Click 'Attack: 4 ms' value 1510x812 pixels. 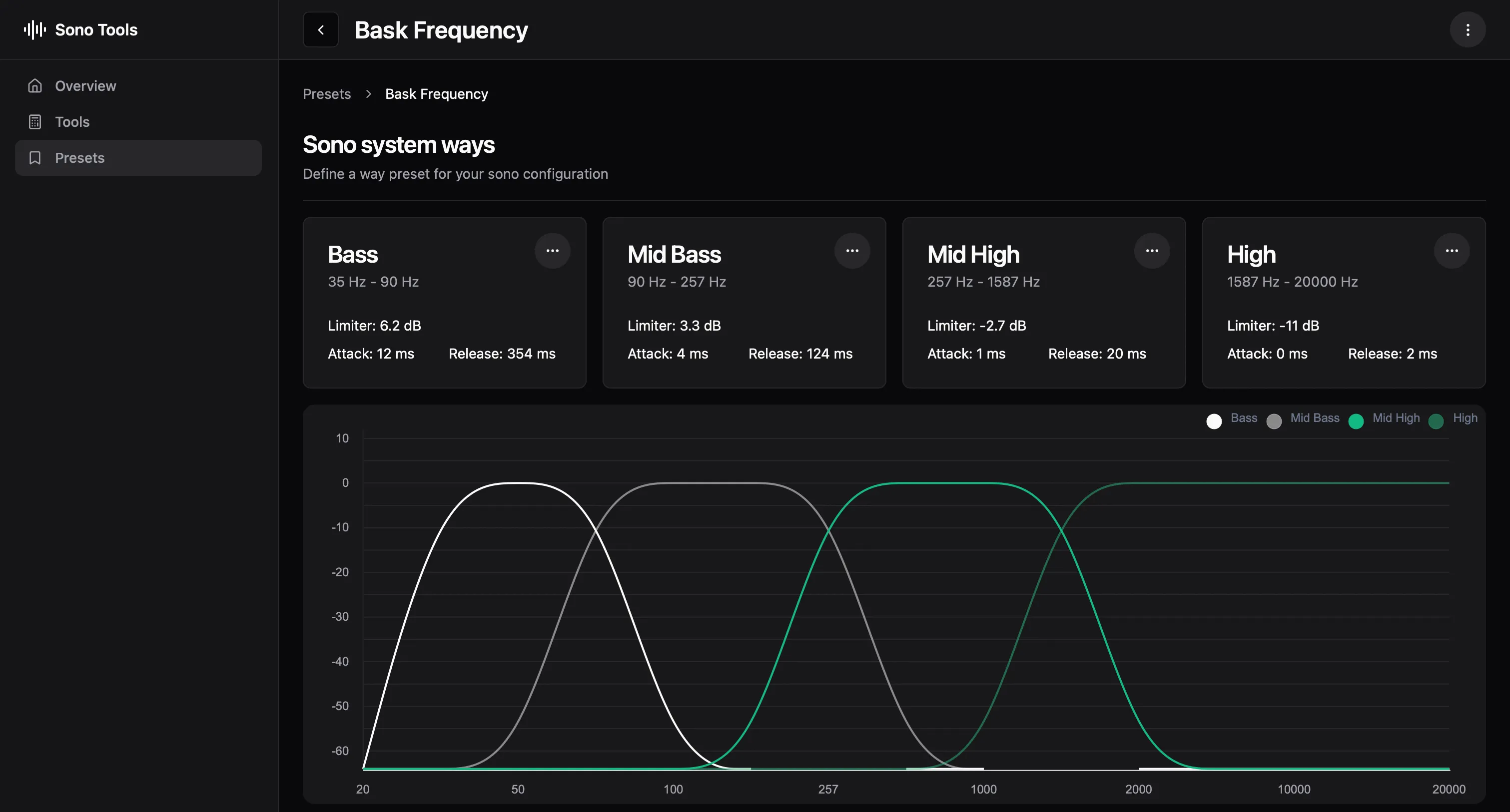tap(668, 354)
